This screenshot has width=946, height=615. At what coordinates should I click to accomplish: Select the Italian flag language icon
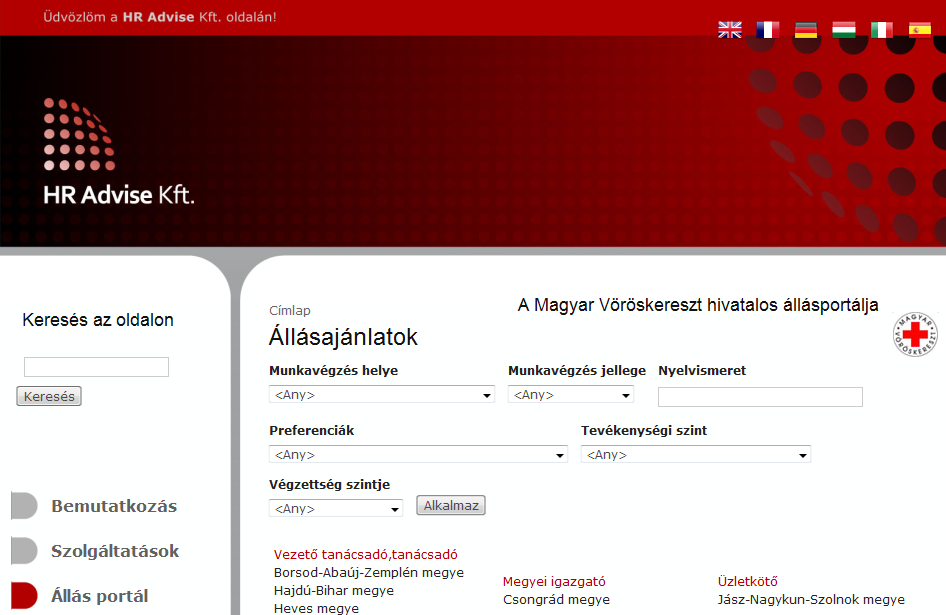coord(881,30)
